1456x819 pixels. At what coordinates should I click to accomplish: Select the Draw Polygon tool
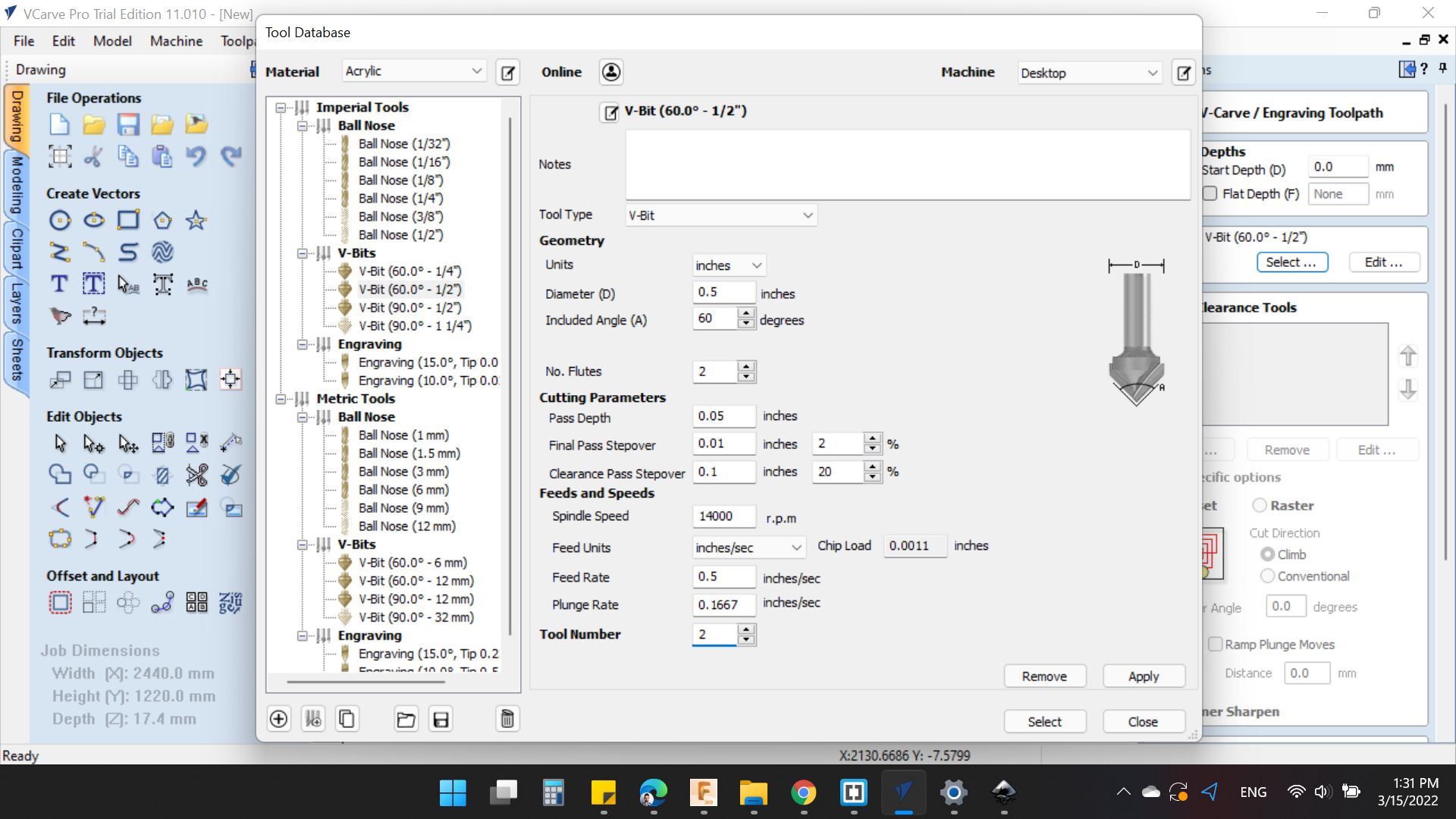point(162,221)
